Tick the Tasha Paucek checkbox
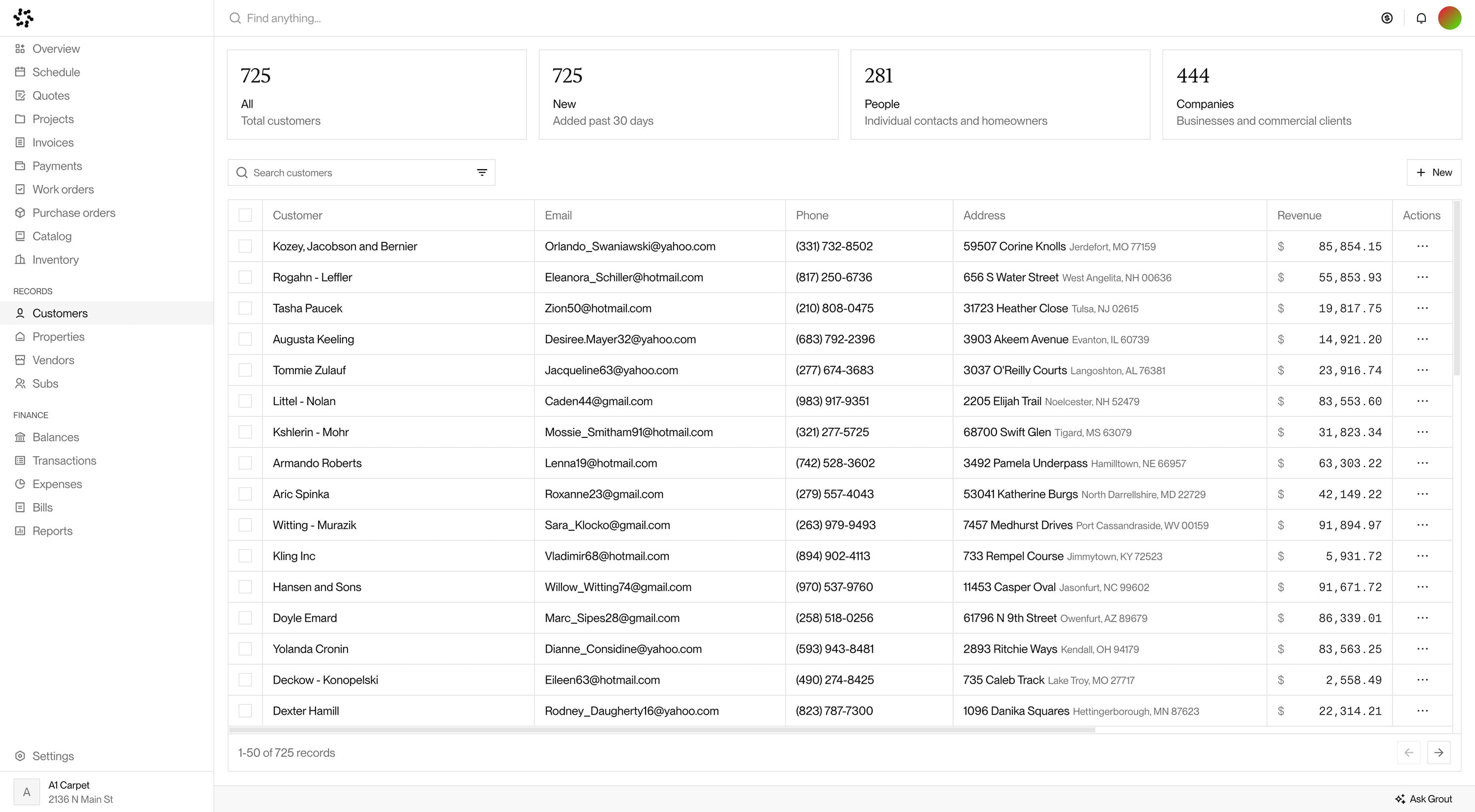The height and width of the screenshot is (812, 1475). pyautogui.click(x=245, y=308)
